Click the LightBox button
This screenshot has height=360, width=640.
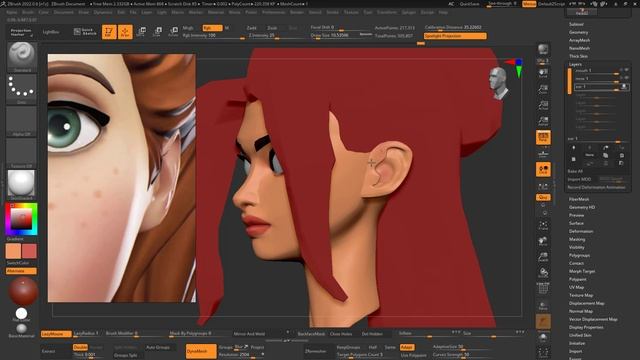tap(51, 32)
